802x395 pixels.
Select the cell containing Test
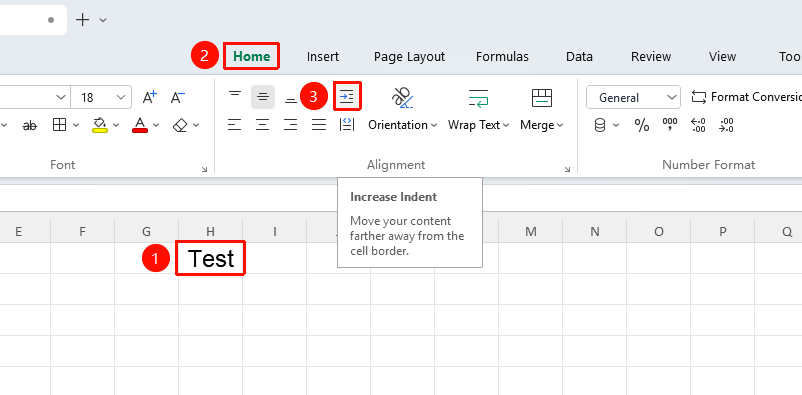[x=211, y=258]
